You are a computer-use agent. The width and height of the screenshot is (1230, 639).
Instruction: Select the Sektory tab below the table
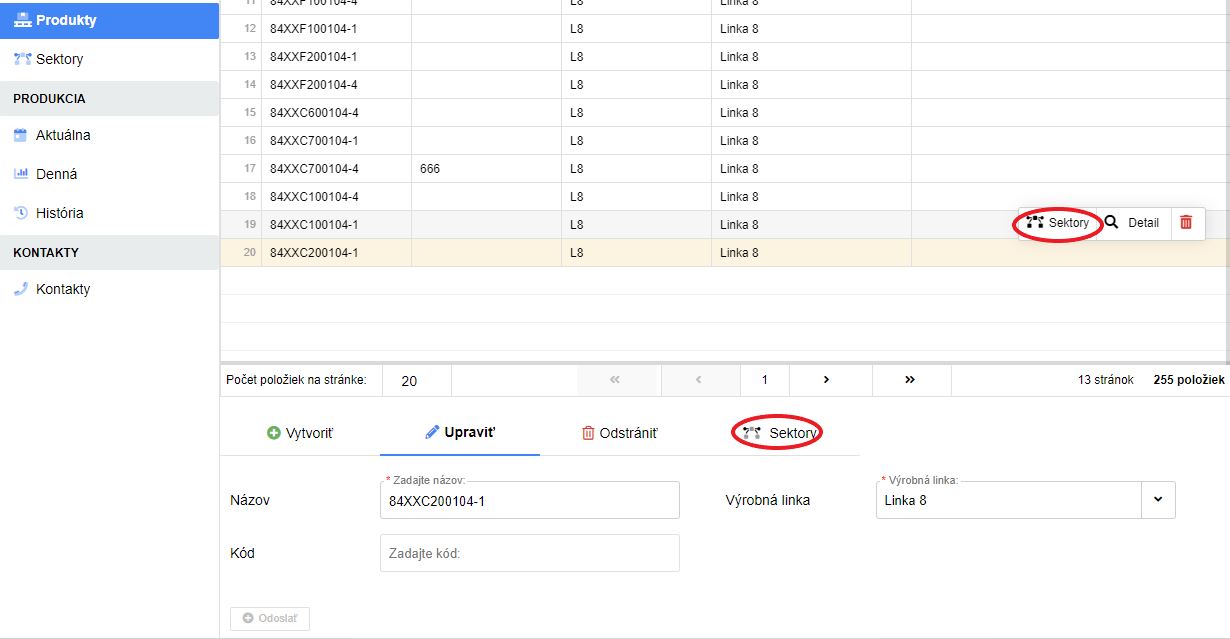point(780,433)
